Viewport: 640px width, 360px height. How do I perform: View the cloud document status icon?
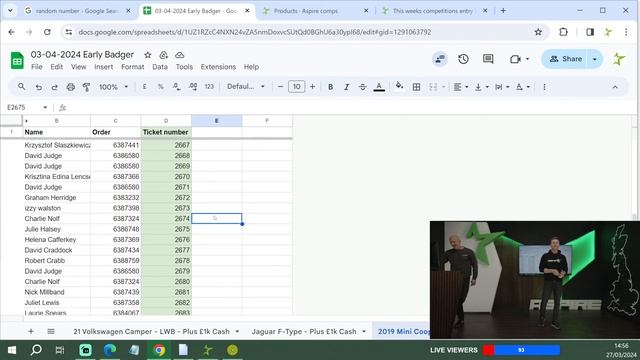[179, 55]
